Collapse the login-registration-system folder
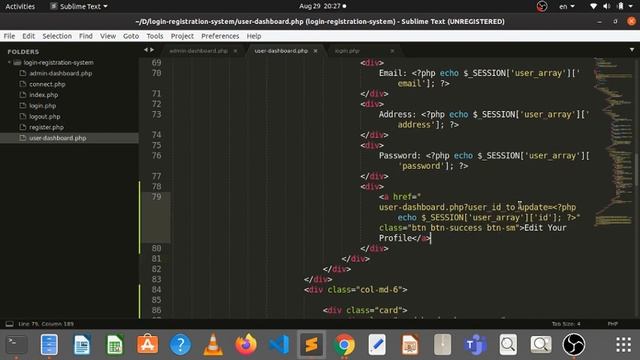 (9, 62)
